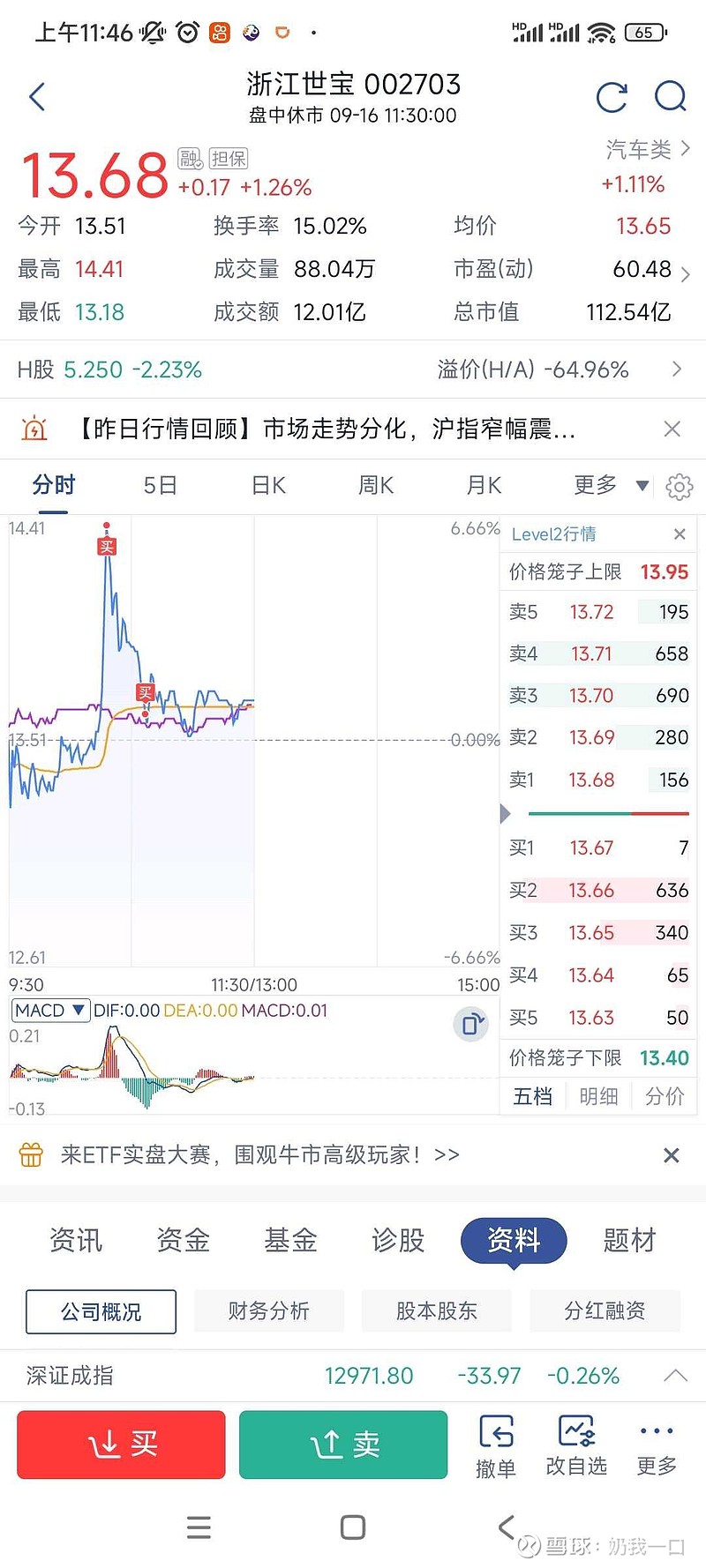Select the 明细 order detail tab
The width and height of the screenshot is (706, 1568).
pyautogui.click(x=598, y=1096)
